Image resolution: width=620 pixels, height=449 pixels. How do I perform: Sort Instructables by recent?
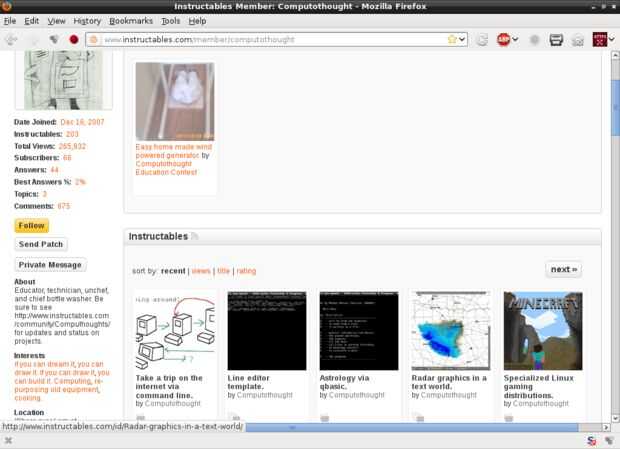click(x=173, y=271)
